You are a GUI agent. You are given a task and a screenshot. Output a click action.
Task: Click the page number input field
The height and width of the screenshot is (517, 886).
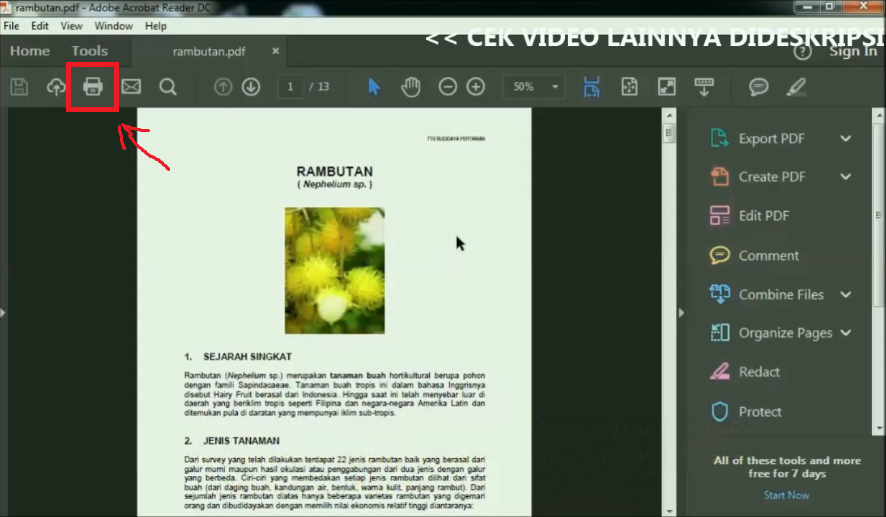click(x=290, y=86)
